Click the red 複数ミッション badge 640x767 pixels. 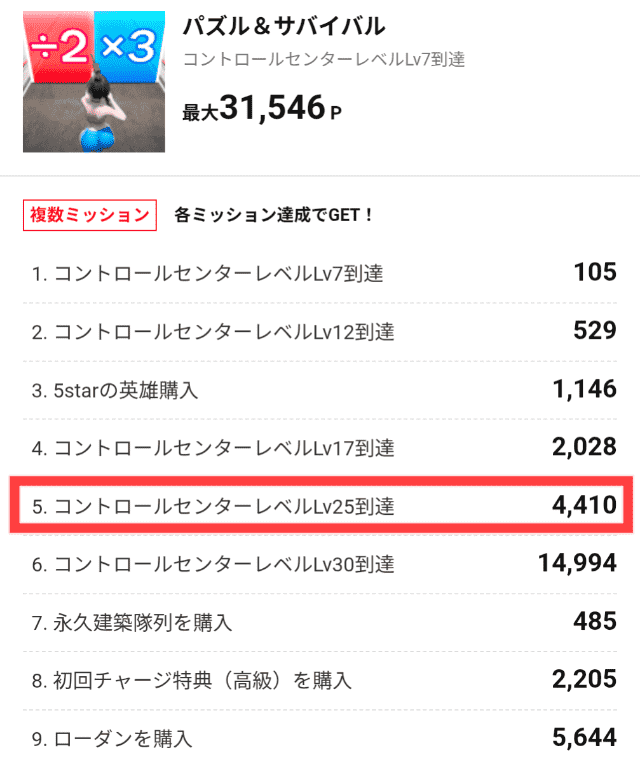pyautogui.click(x=90, y=215)
